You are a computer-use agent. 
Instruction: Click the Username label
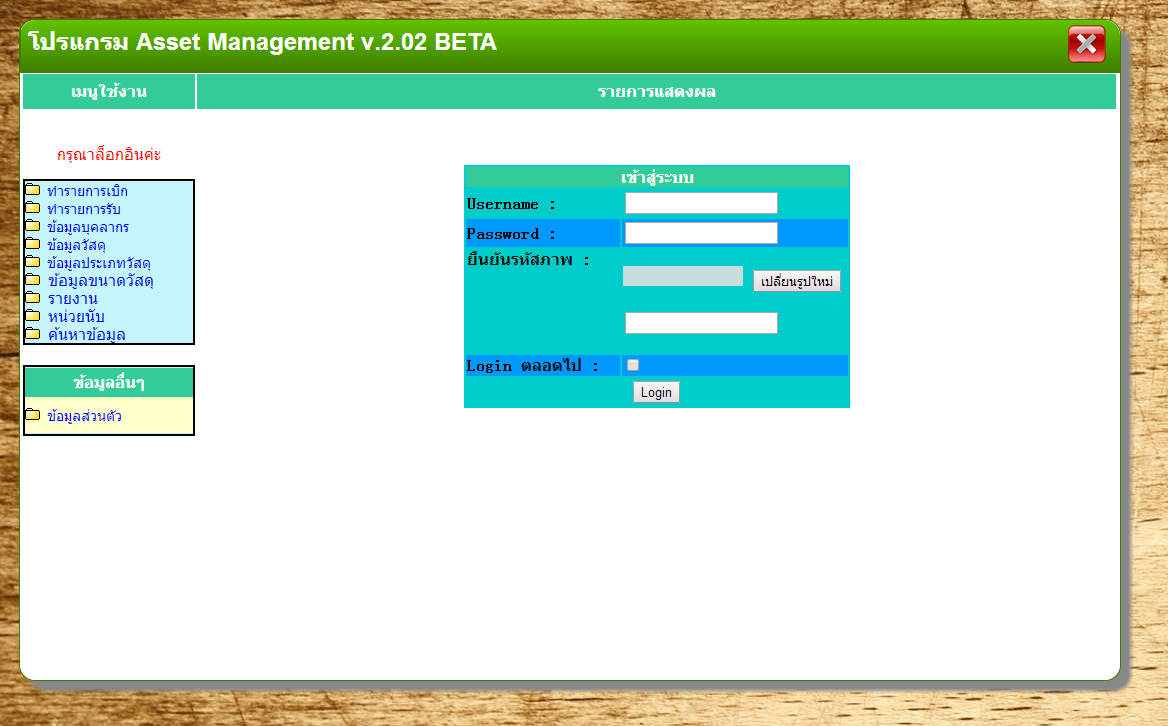pos(510,204)
